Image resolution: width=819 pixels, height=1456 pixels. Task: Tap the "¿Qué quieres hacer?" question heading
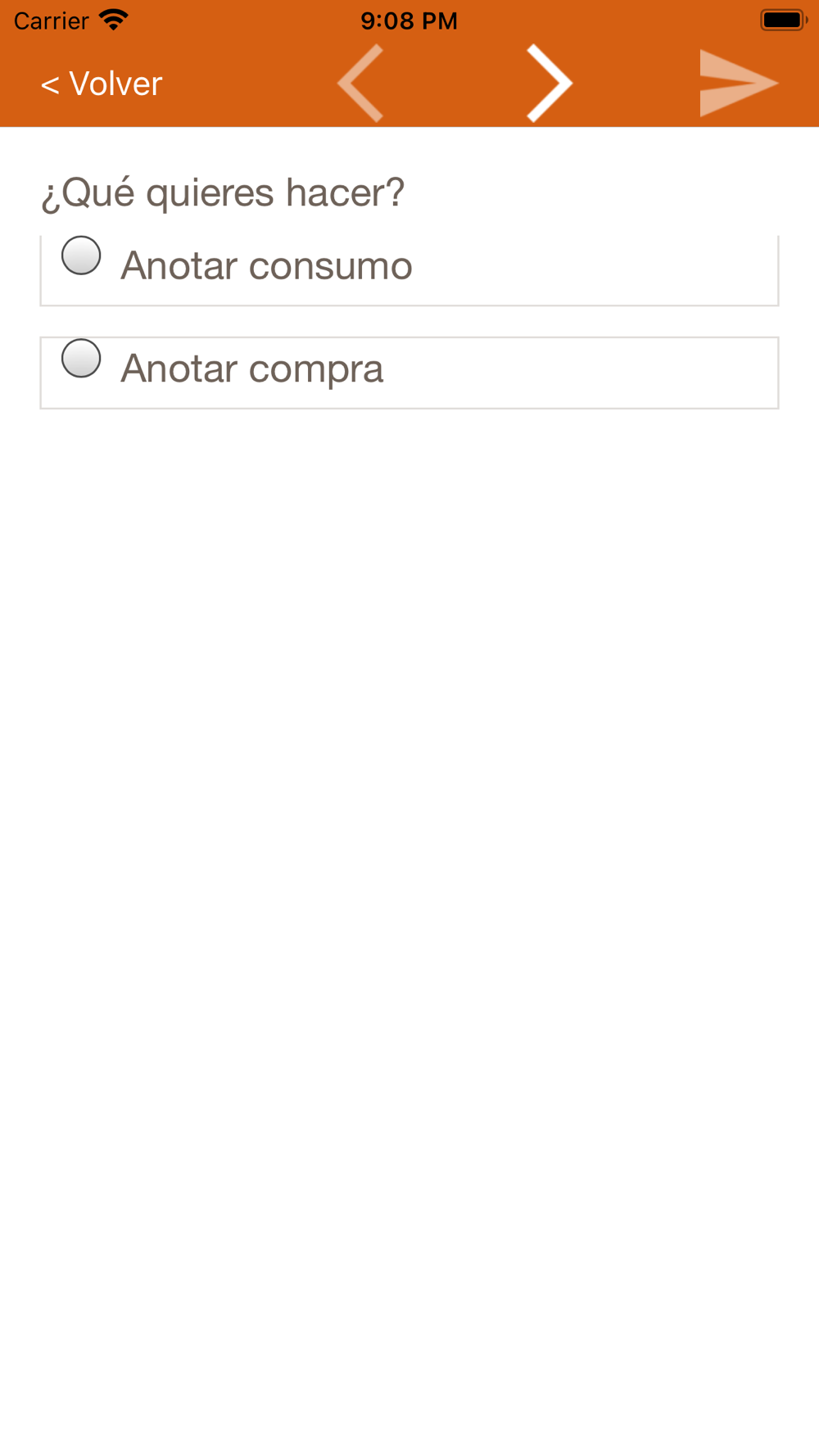[223, 192]
